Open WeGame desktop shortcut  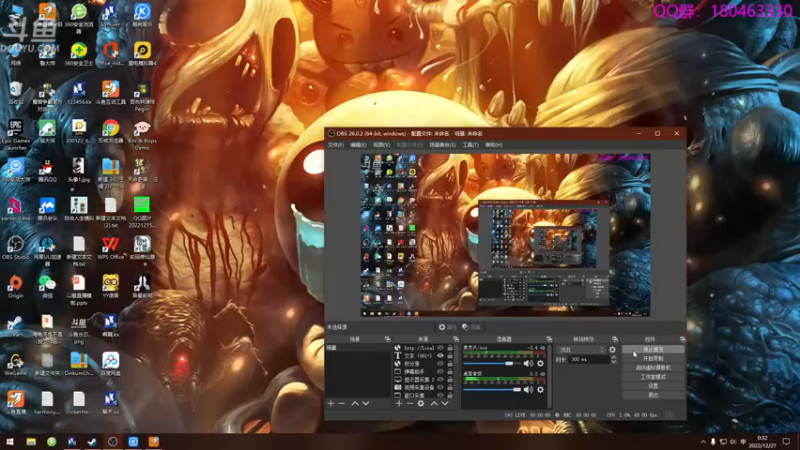[x=15, y=364]
